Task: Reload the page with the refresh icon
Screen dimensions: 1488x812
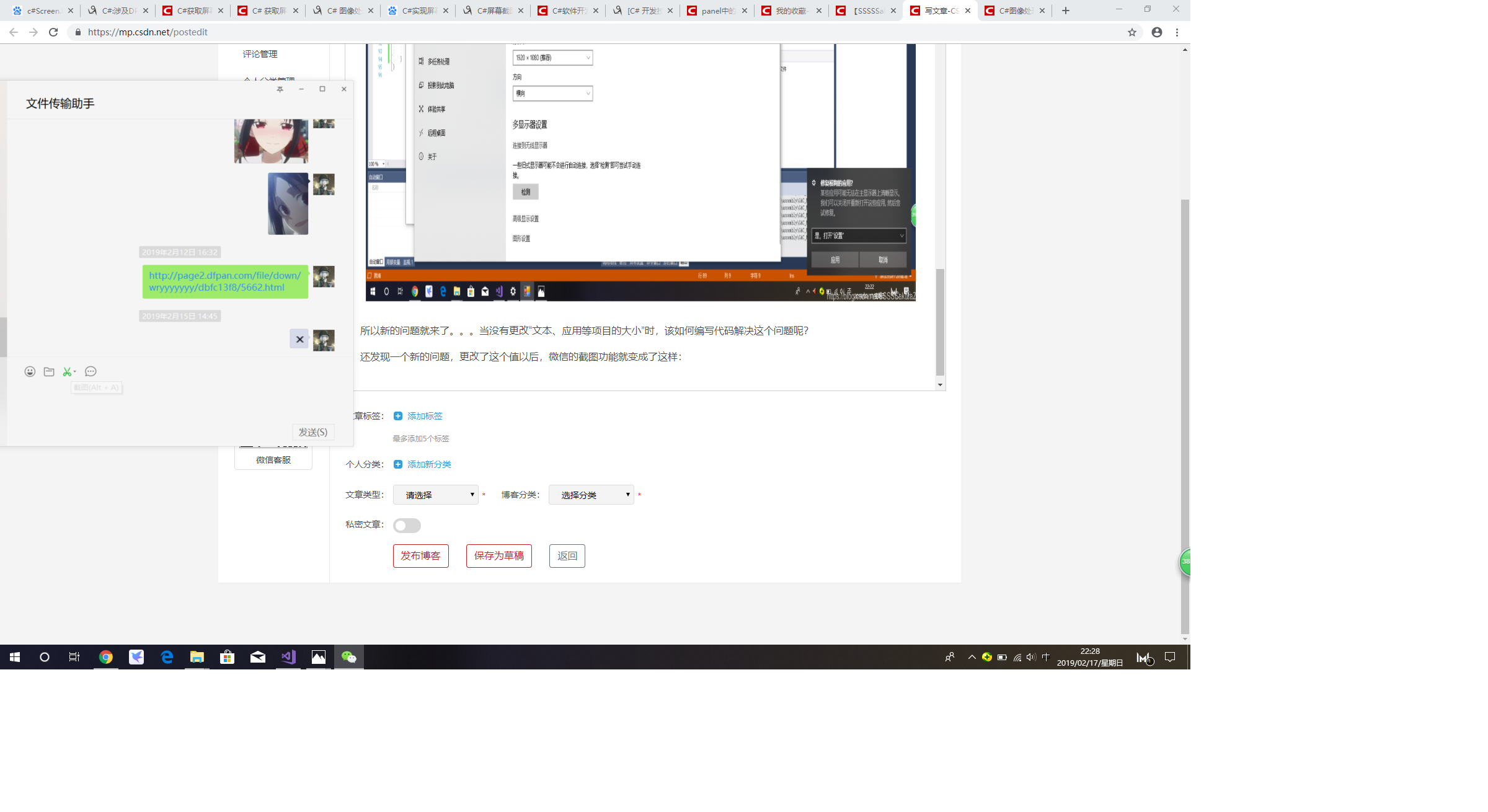Action: point(53,32)
